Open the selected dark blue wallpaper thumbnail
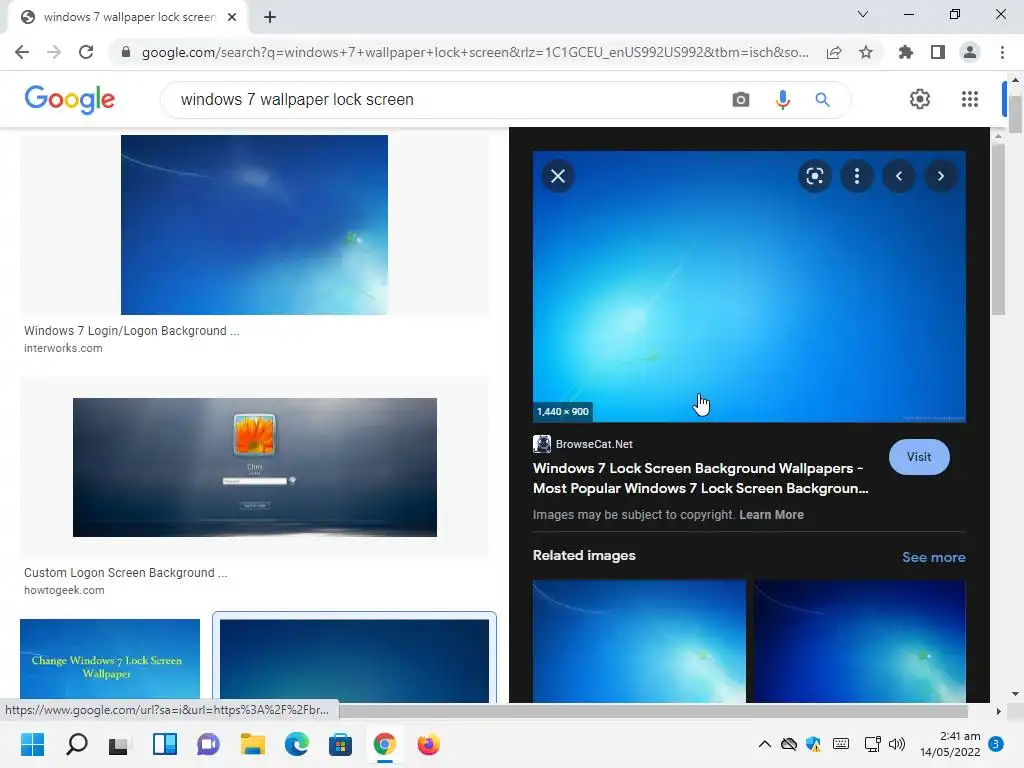 coord(355,660)
